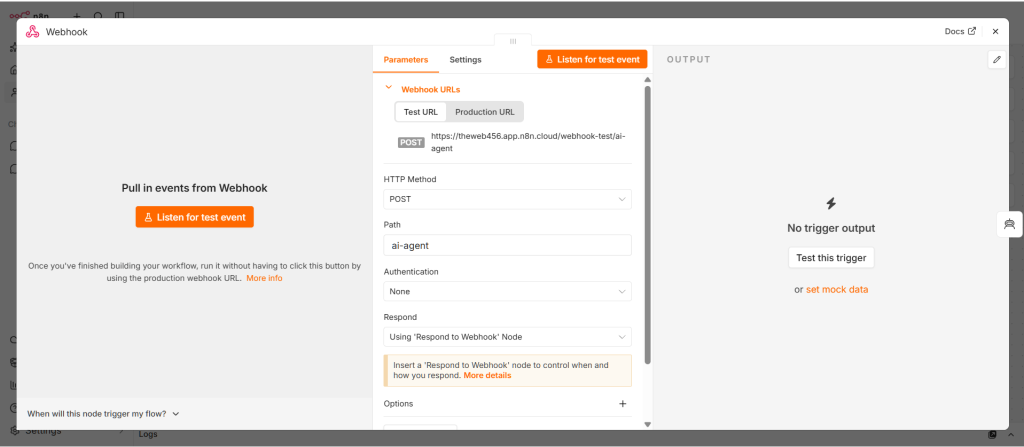
Task: Toggle sidebar icon in background n8n header
Action: pos(119,16)
